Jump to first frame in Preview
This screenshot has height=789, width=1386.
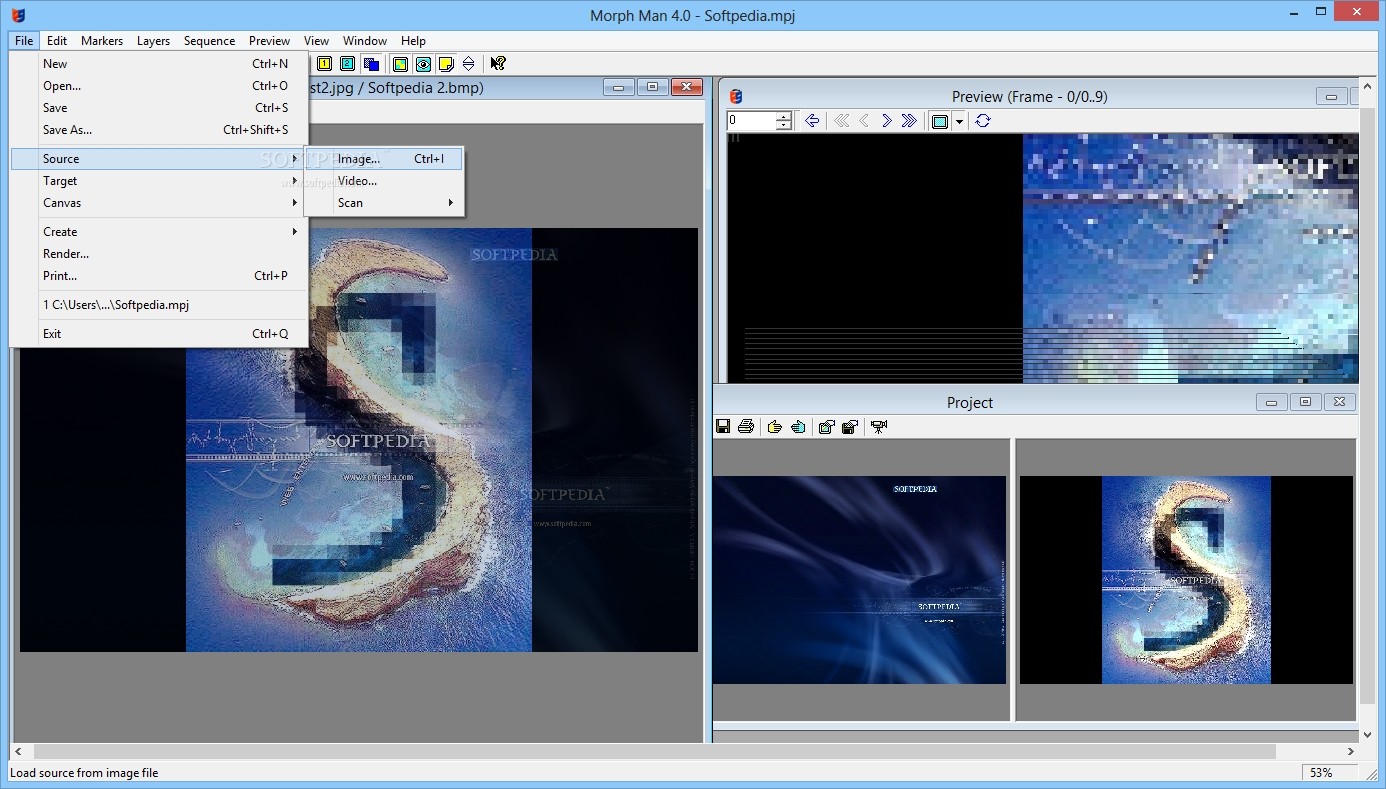point(841,121)
